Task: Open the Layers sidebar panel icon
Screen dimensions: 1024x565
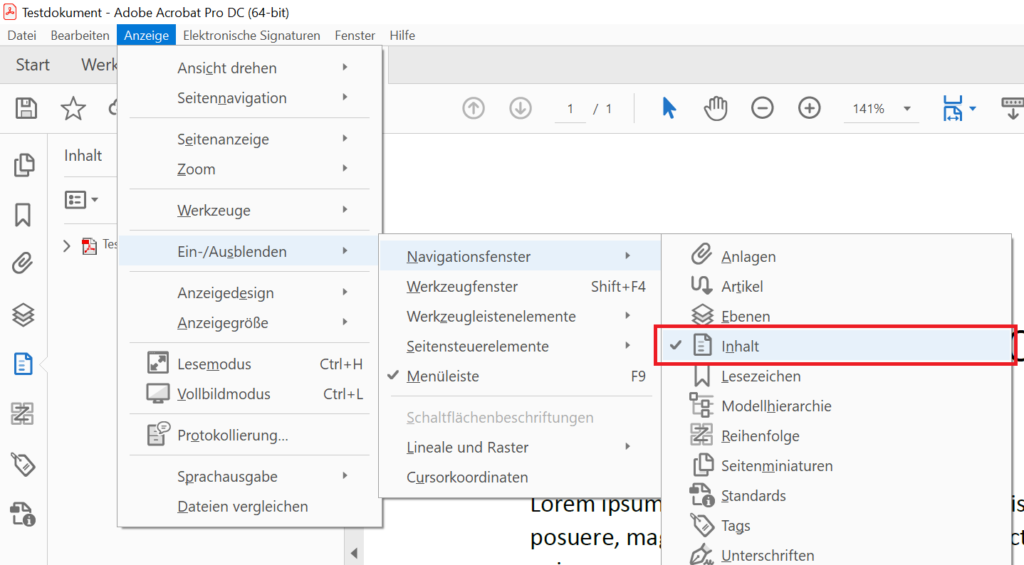Action: 23,314
